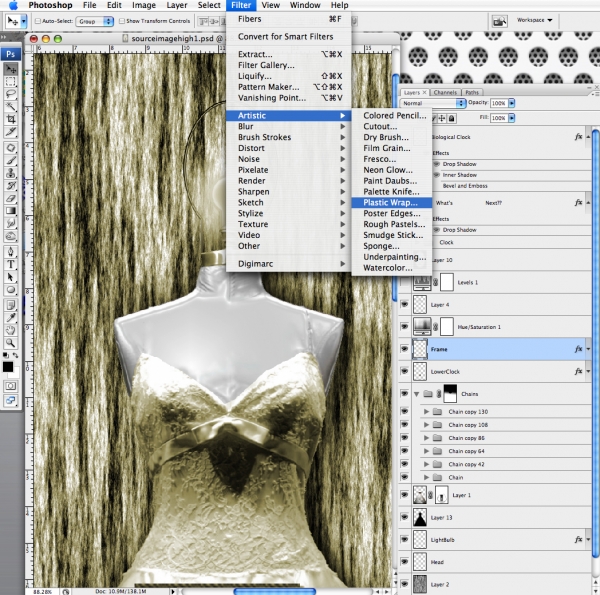Hide the Frame layer

pos(404,349)
